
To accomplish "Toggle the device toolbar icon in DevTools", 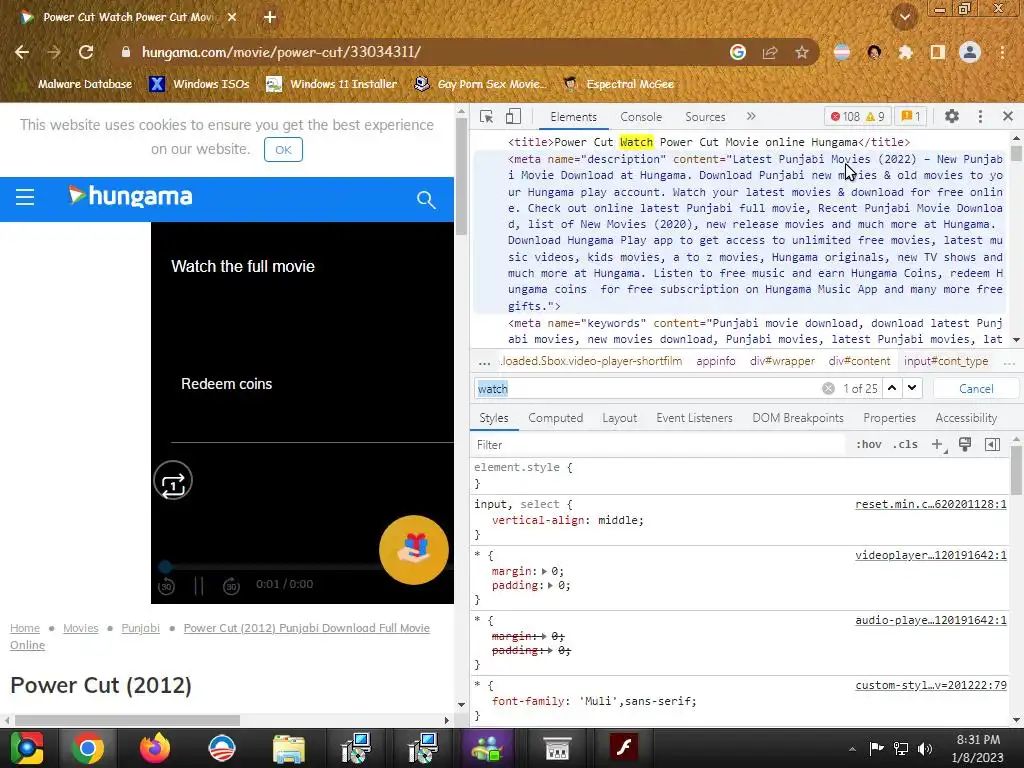I will coord(513,116).
